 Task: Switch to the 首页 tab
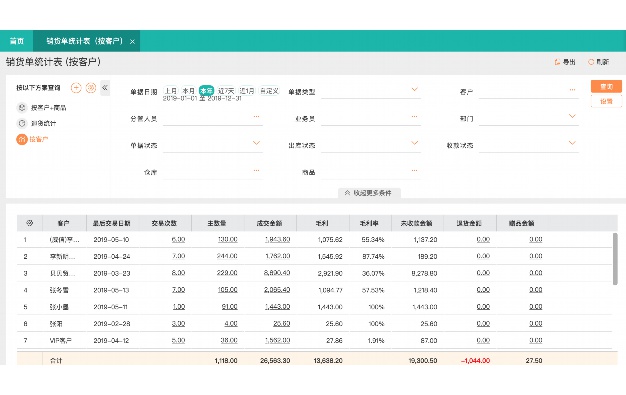pos(17,41)
